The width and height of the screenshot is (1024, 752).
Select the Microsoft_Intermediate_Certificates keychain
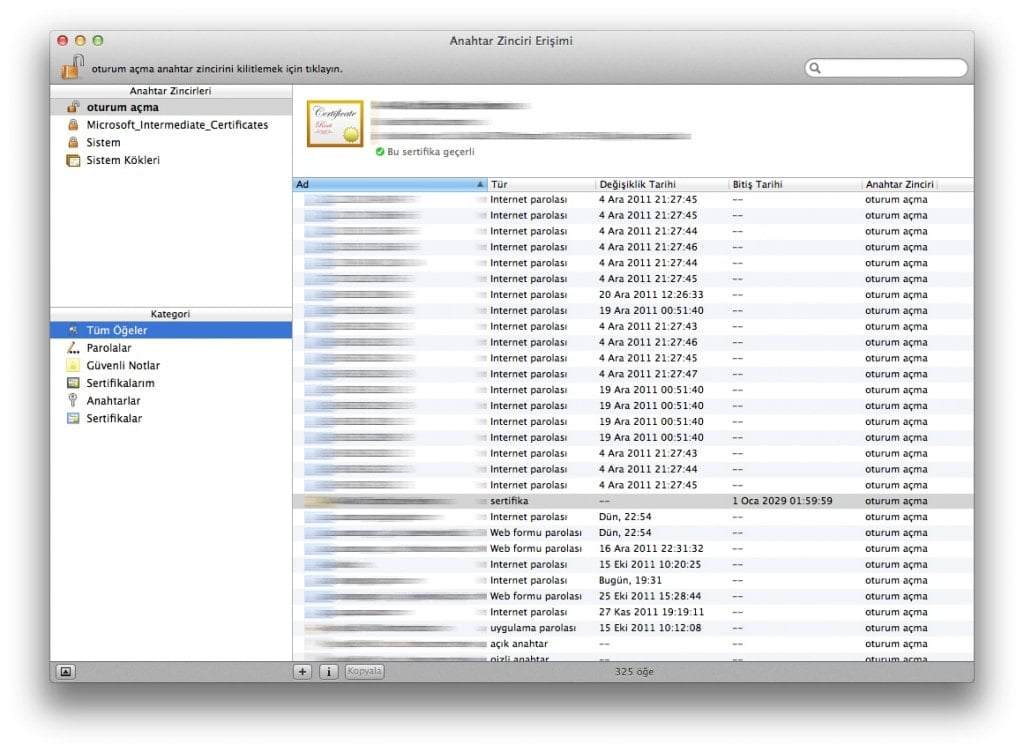tap(177, 125)
